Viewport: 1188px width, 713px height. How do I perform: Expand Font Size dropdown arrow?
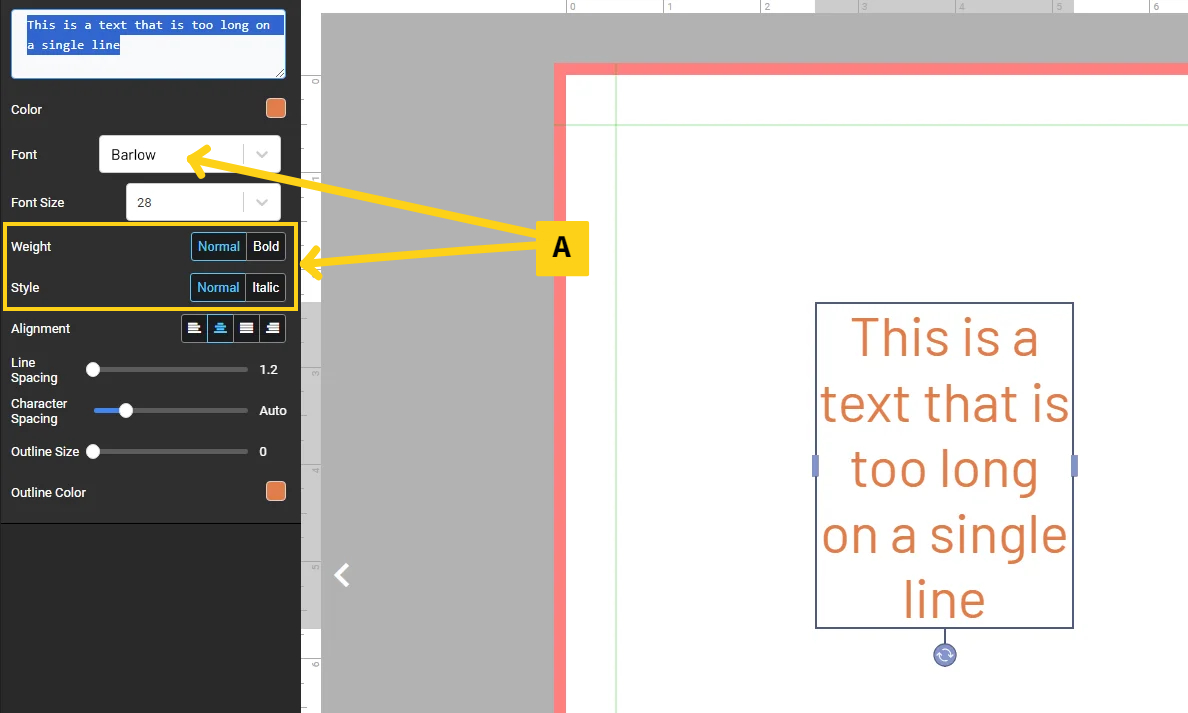coord(262,202)
